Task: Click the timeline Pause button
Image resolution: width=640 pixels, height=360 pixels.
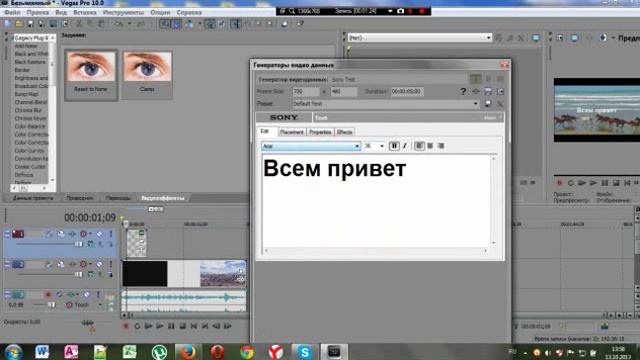Action: click(171, 326)
